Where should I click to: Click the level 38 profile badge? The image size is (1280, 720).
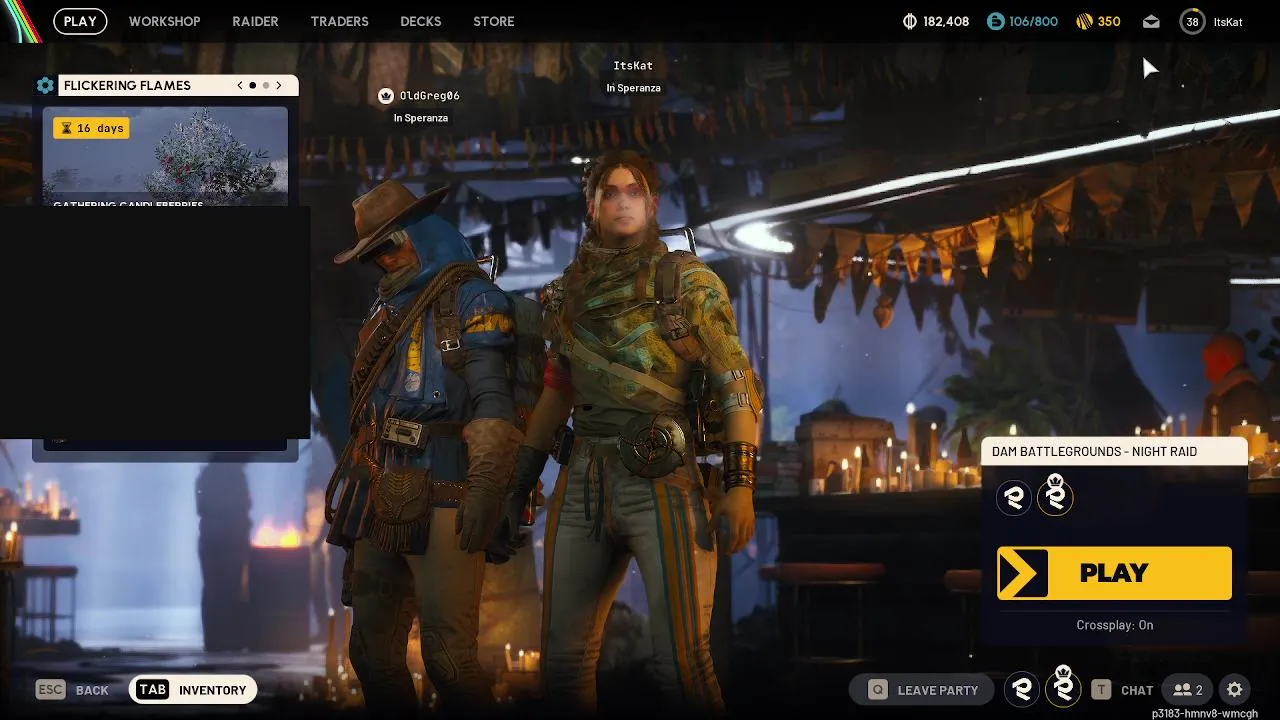pos(1192,21)
